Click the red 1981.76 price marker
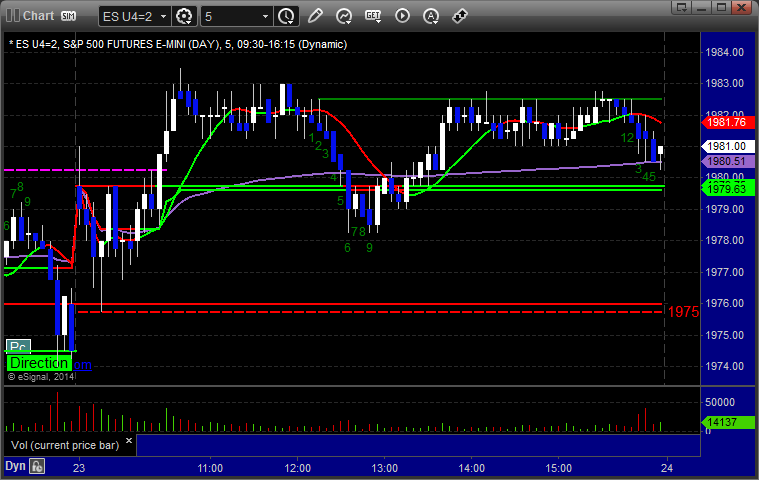Viewport: 759px width, 480px height. click(729, 122)
